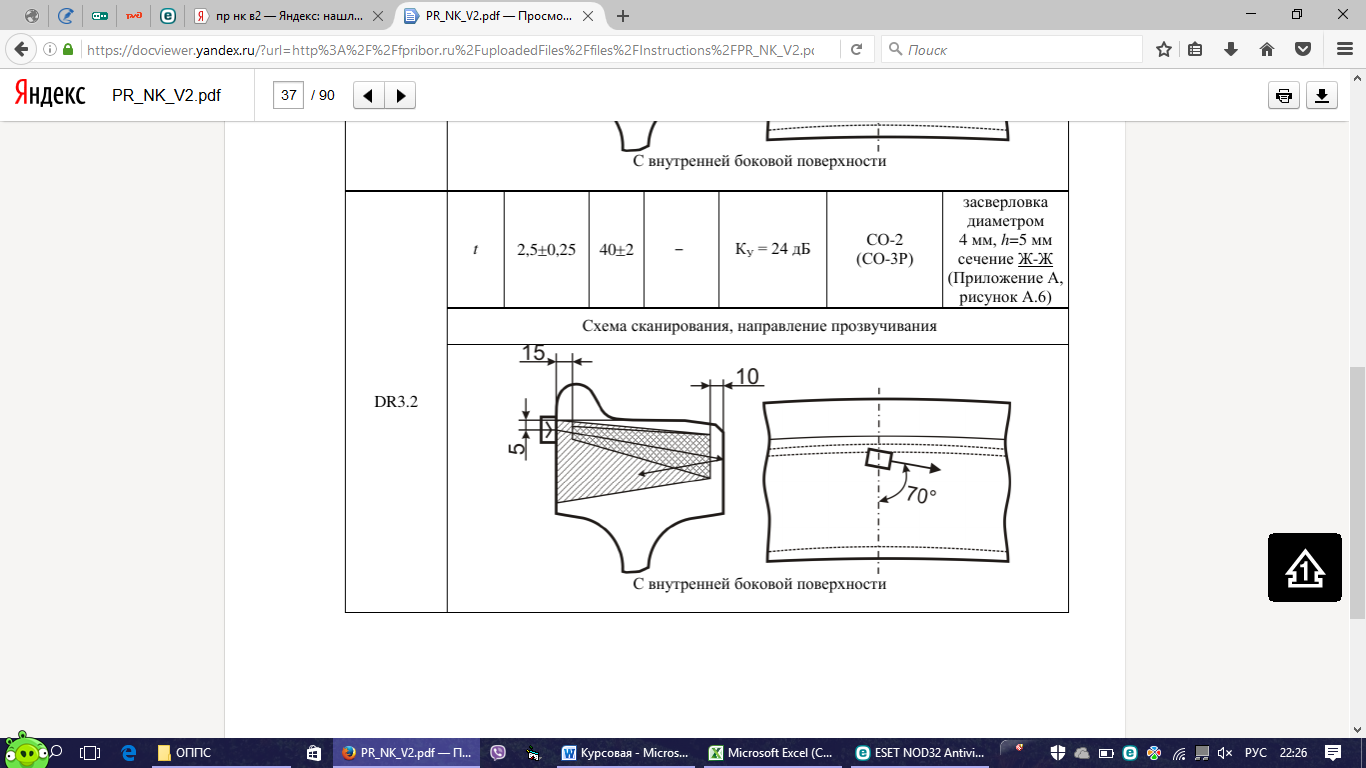This screenshot has width=1366, height=768.
Task: Show the bookmarks list
Action: tap(1196, 49)
